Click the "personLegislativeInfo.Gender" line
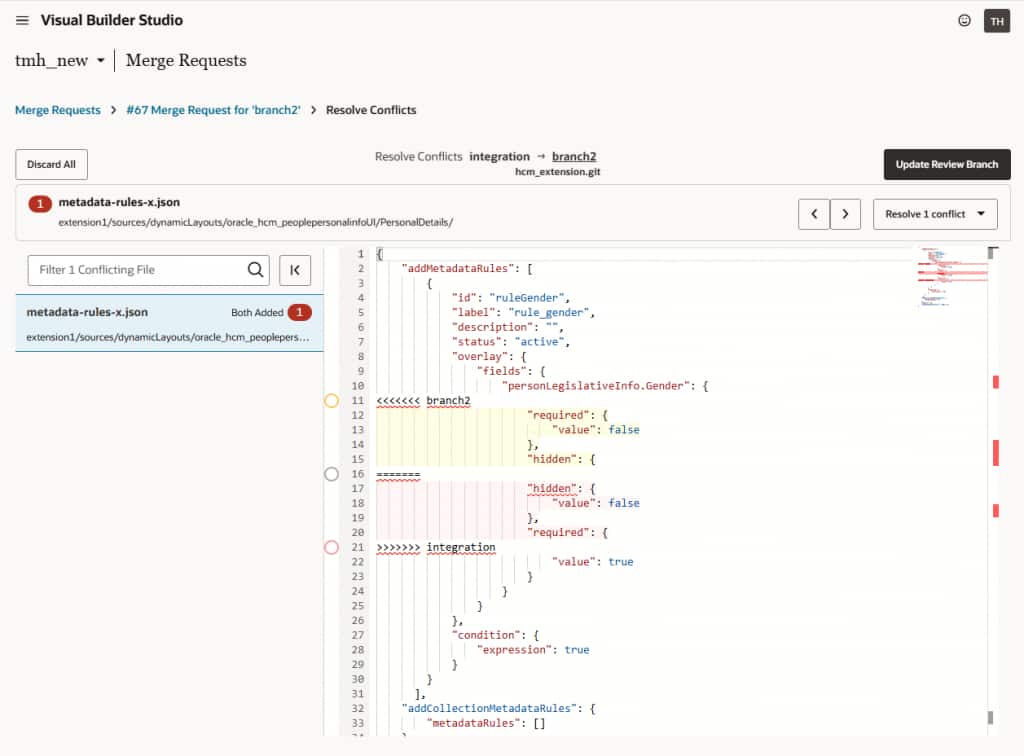 [605, 386]
